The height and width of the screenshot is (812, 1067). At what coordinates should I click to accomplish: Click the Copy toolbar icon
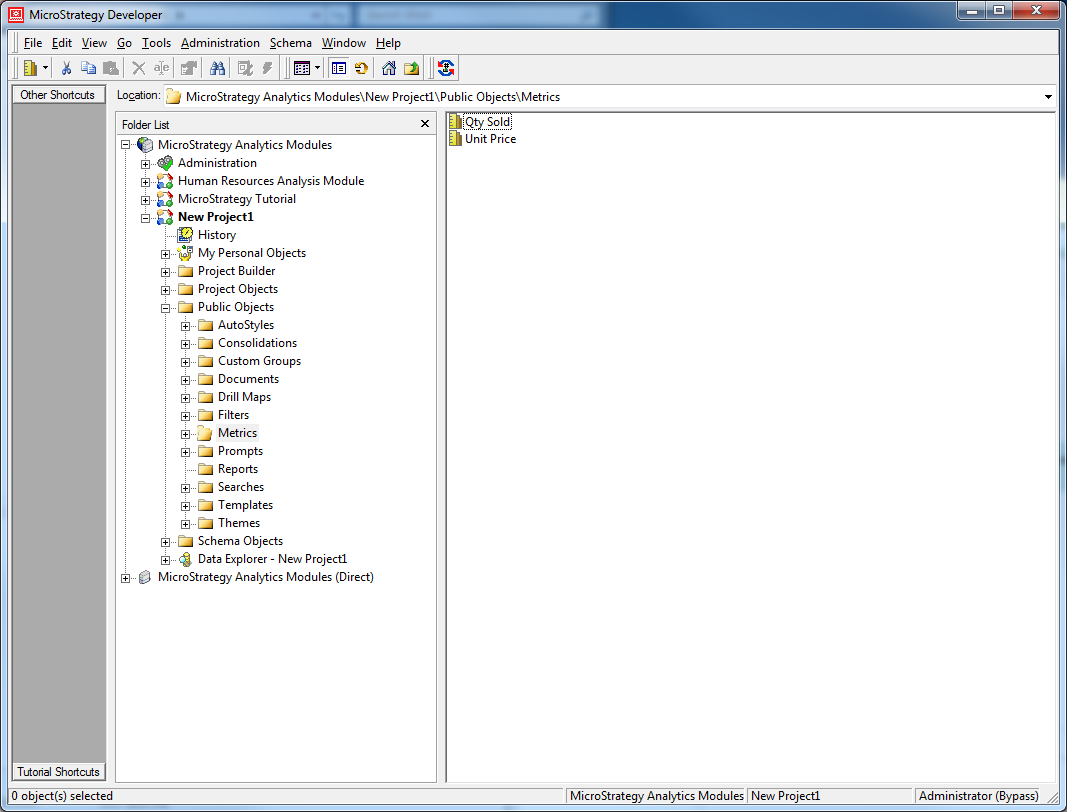coord(88,68)
